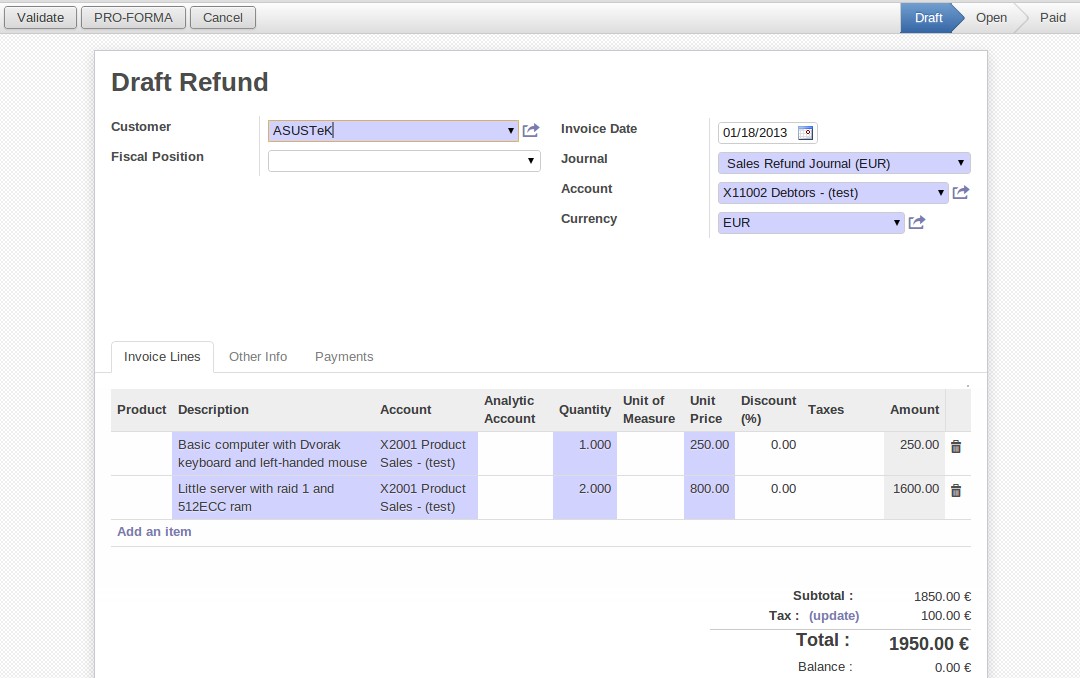Click the Validate button

41,17
